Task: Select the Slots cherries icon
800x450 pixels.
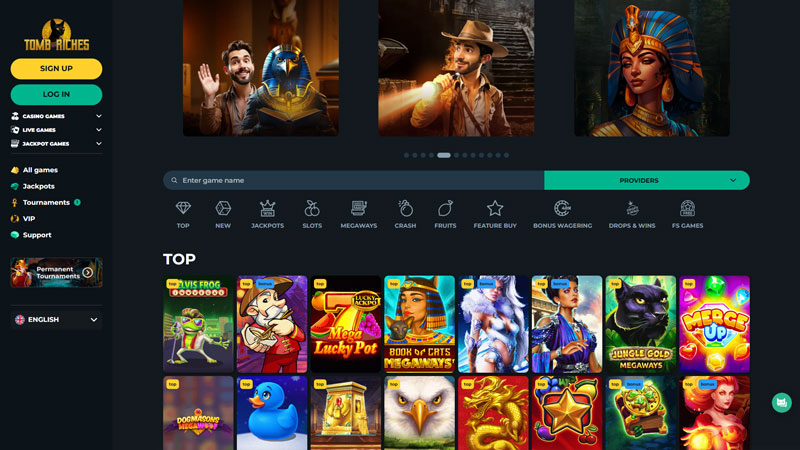Action: (312, 209)
